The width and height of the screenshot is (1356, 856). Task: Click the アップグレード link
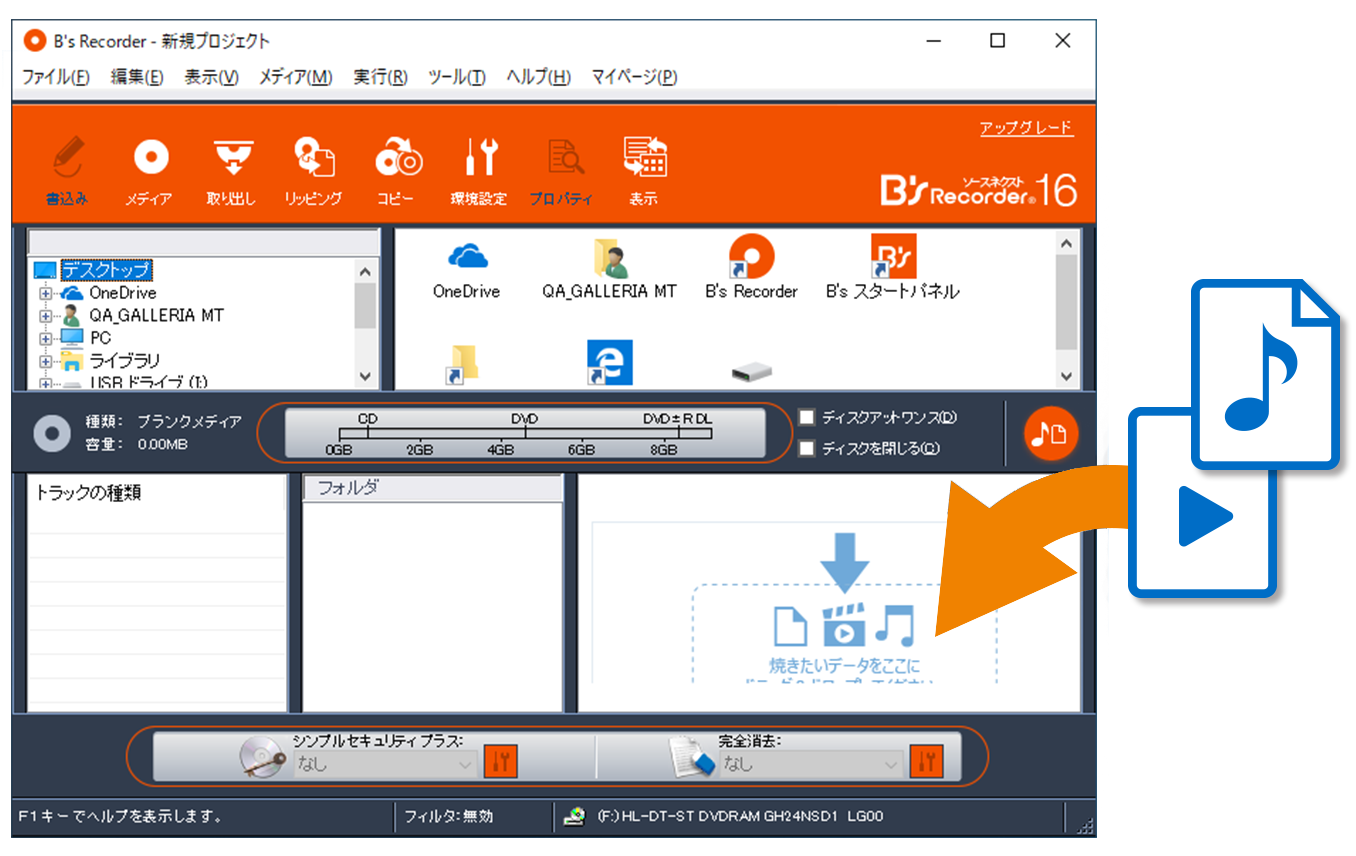[1026, 128]
